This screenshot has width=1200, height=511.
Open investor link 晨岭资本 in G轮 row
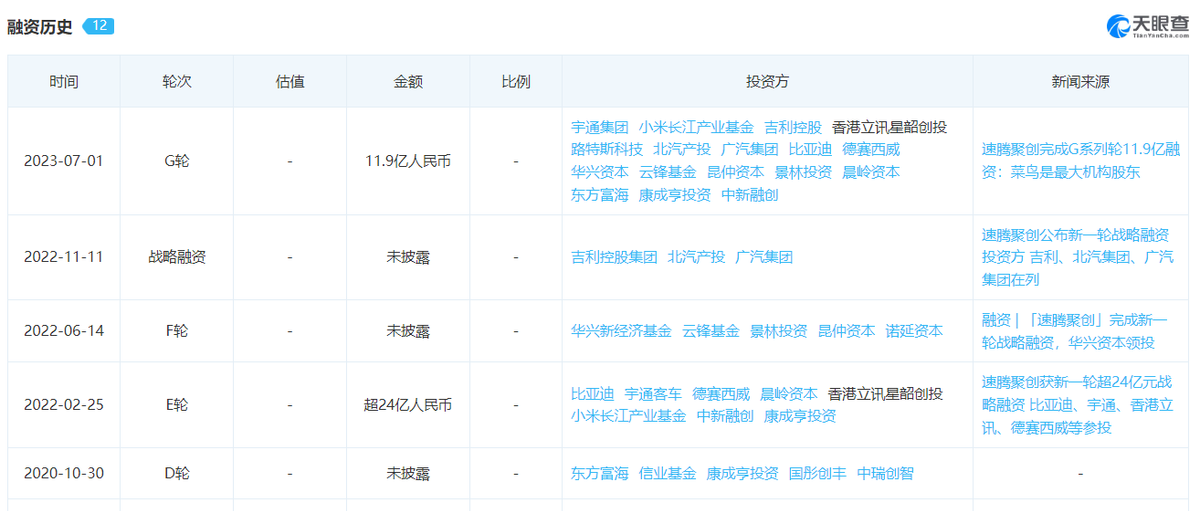[871, 172]
